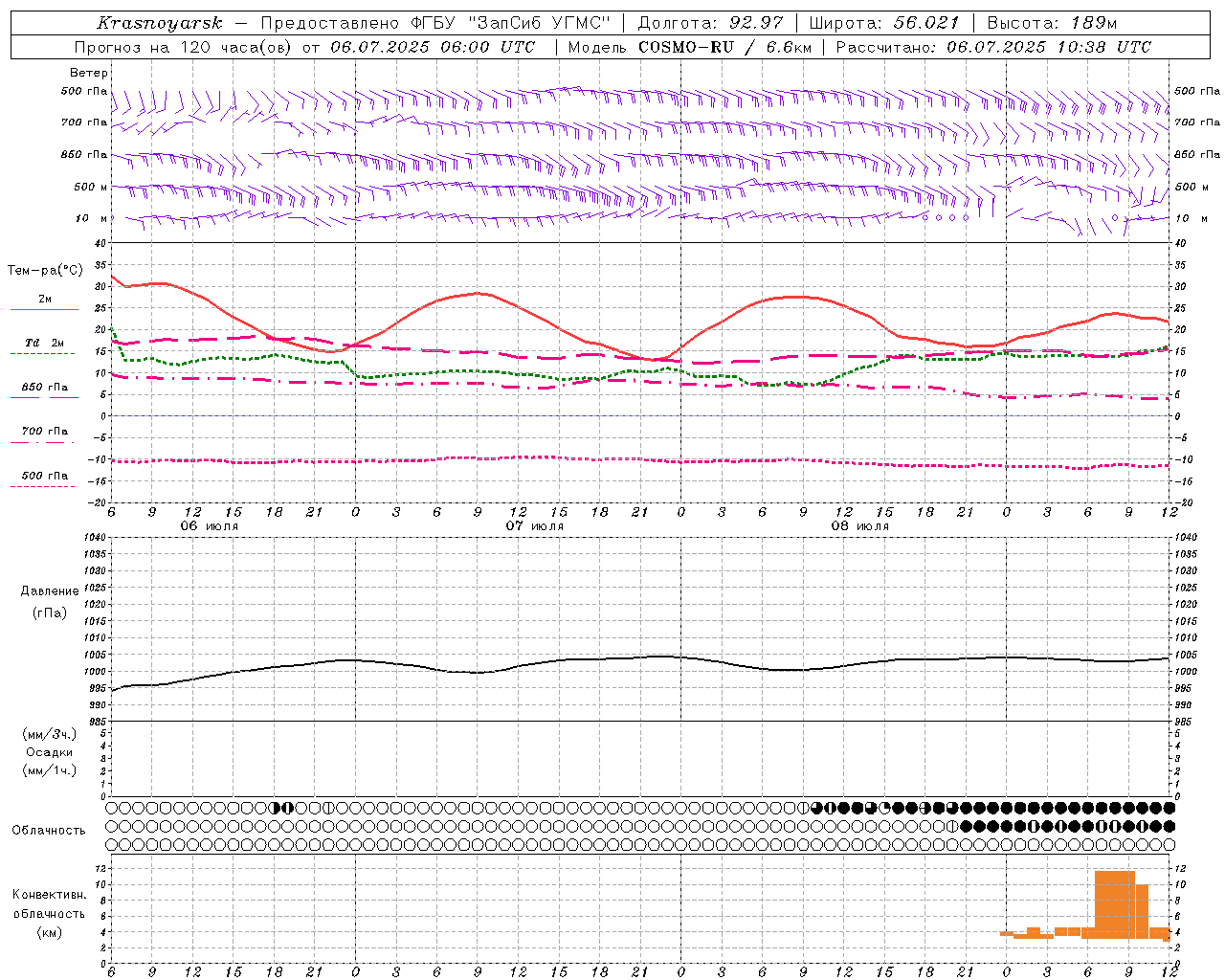Click the solid red line sample under '2м'
The width and height of the screenshot is (1225, 980).
pos(44,310)
